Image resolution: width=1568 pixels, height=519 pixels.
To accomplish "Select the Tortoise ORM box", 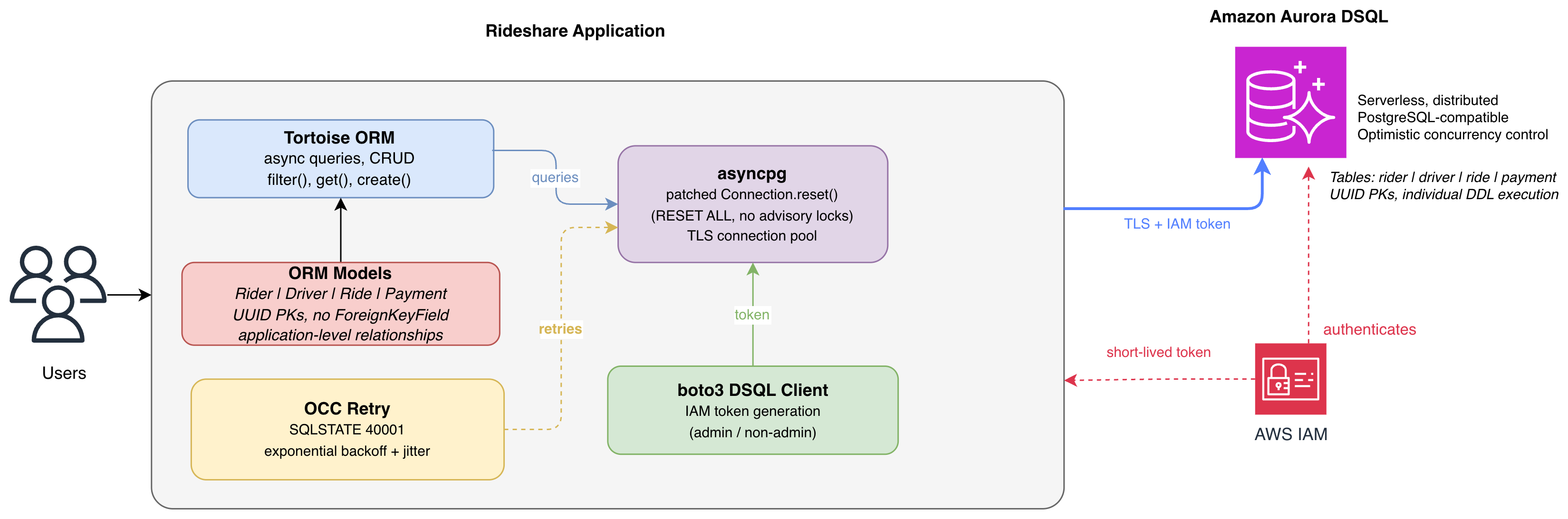I will (340, 159).
